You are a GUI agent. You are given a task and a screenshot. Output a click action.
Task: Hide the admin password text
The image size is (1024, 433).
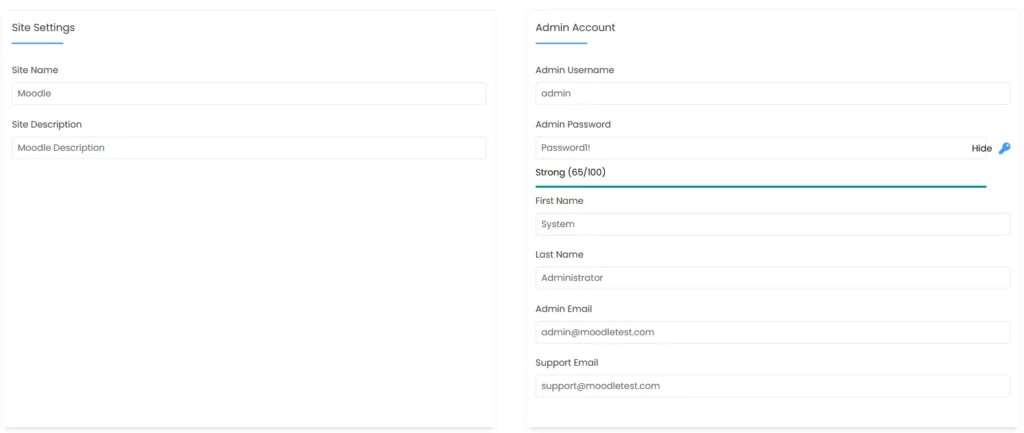[x=982, y=148]
